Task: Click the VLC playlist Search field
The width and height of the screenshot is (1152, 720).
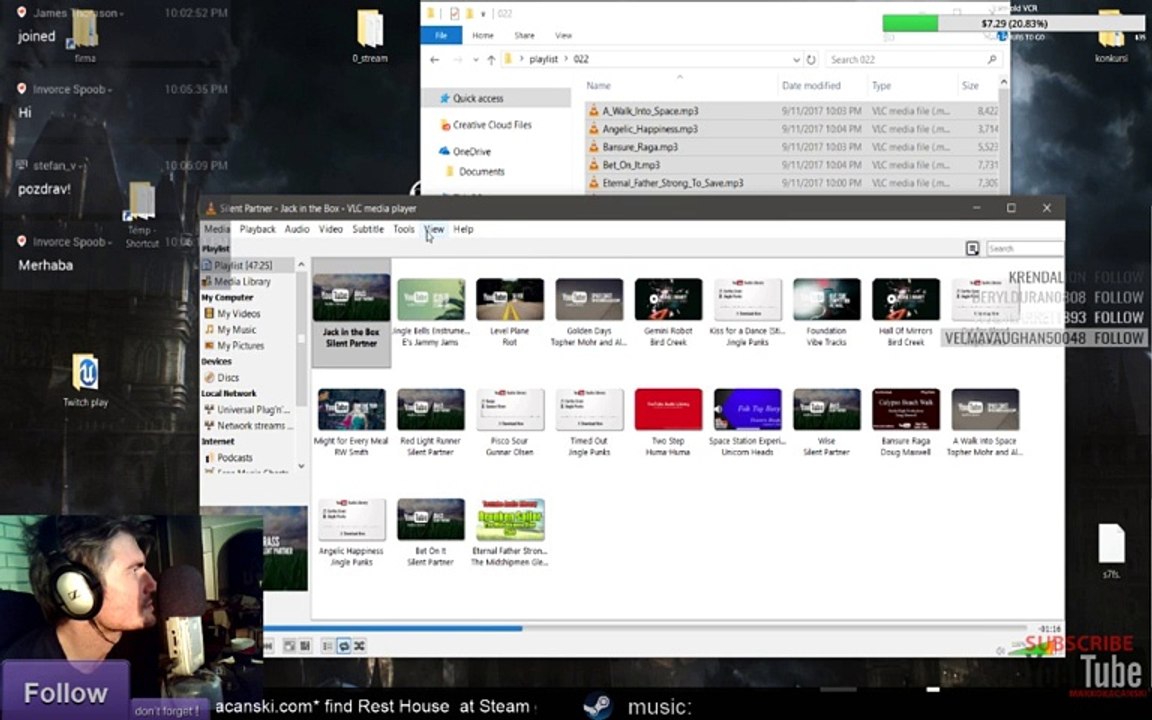Action: (x=1024, y=249)
